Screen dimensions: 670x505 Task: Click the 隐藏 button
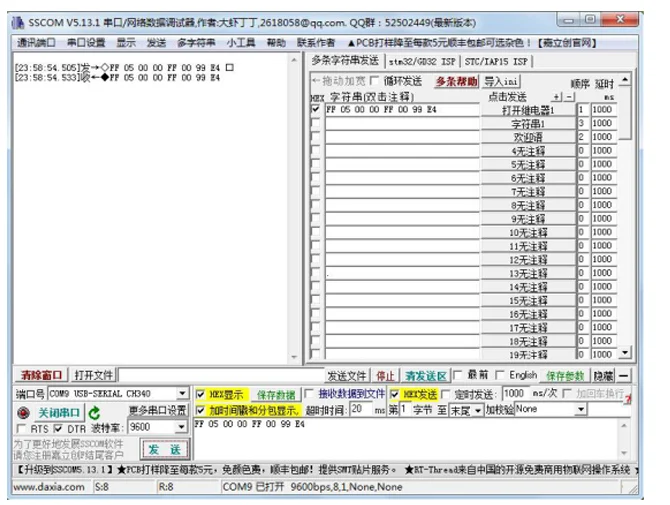(603, 376)
